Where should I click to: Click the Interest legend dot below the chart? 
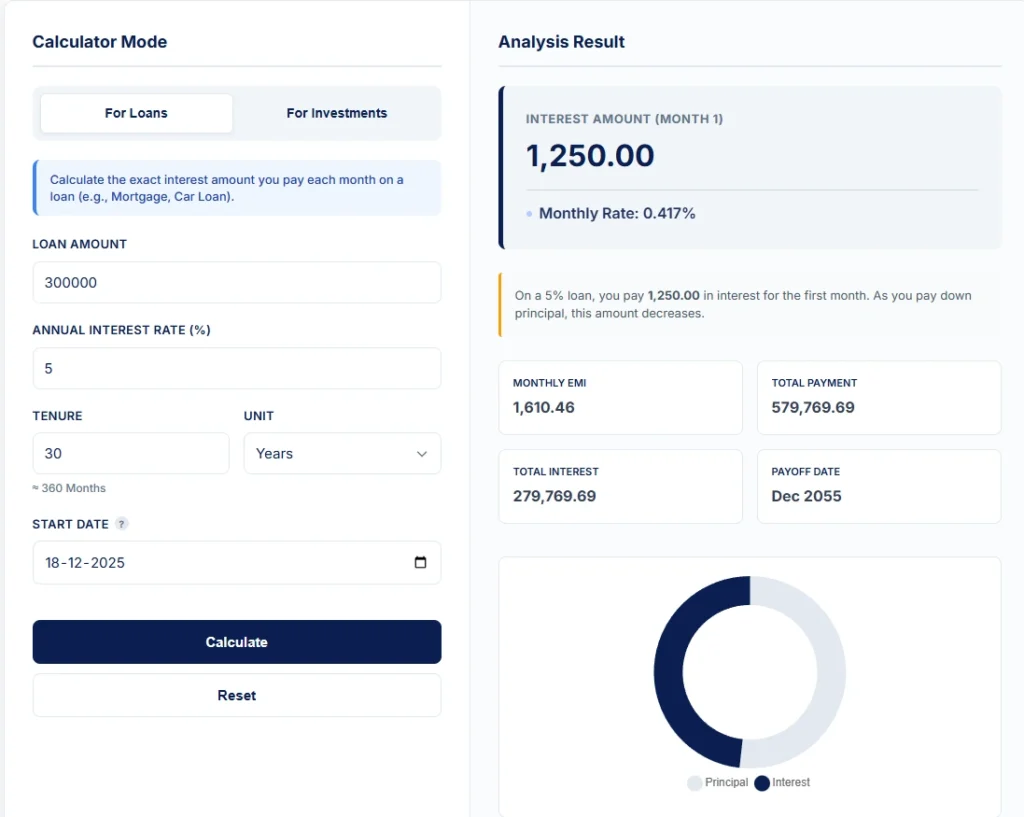[x=761, y=783]
